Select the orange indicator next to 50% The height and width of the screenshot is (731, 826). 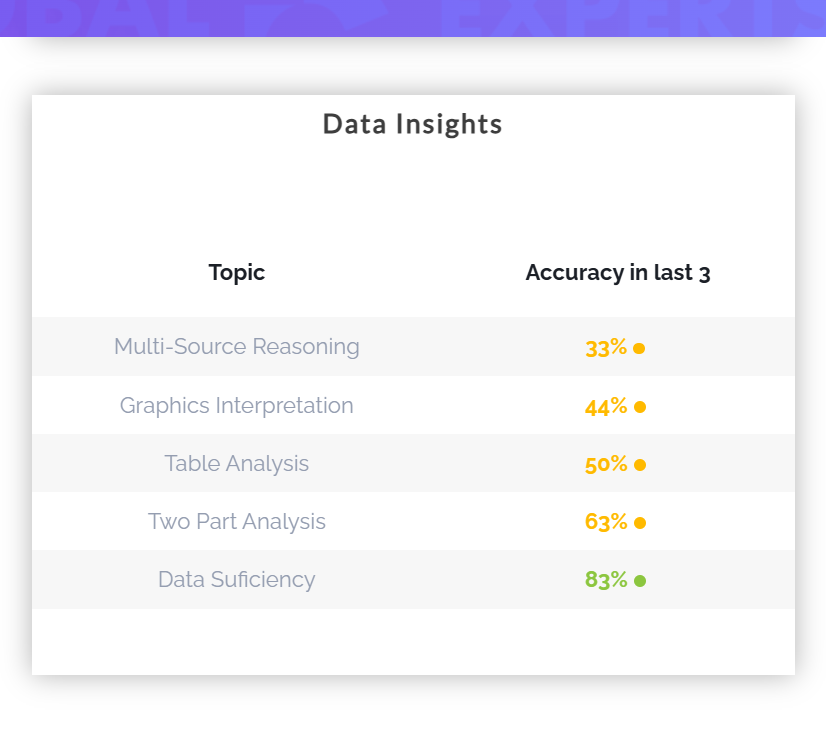640,465
